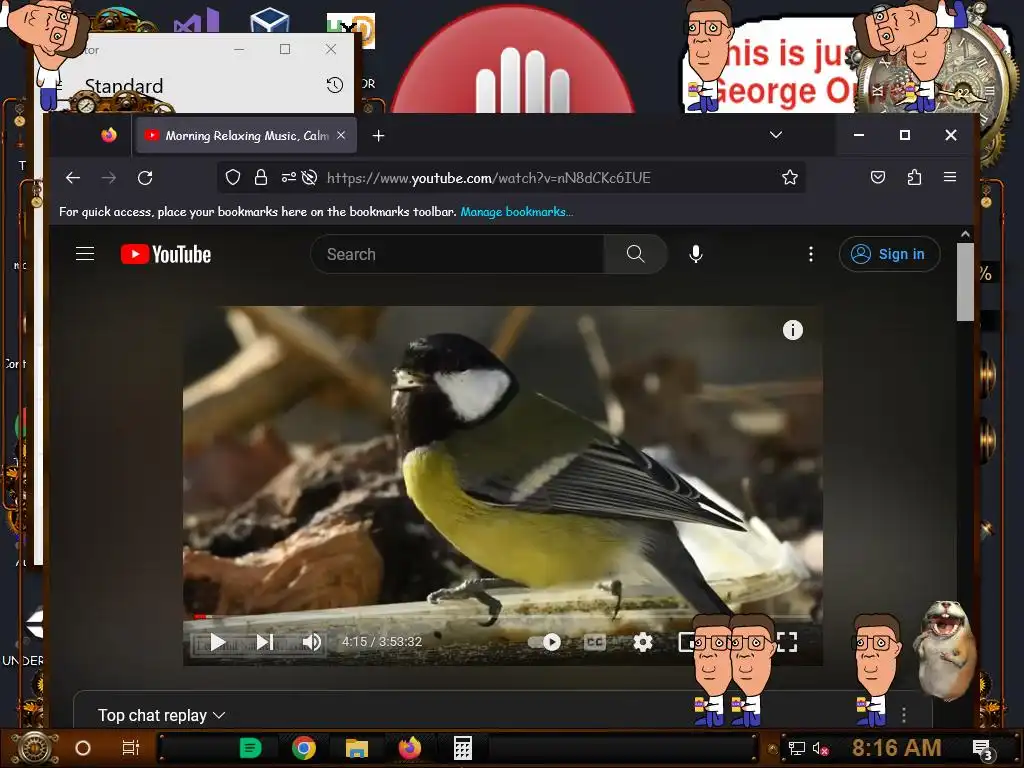The height and width of the screenshot is (768, 1024).
Task: Click the 8:16 AM taskbar clock
Action: (897, 748)
